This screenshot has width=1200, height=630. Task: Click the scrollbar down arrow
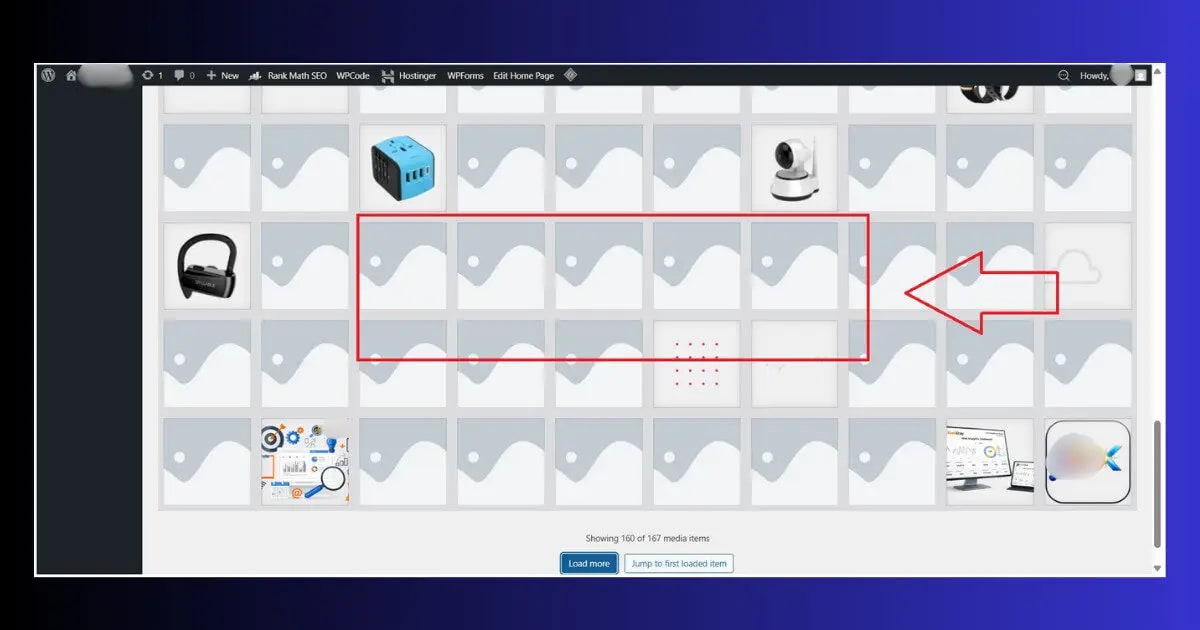[1158, 568]
